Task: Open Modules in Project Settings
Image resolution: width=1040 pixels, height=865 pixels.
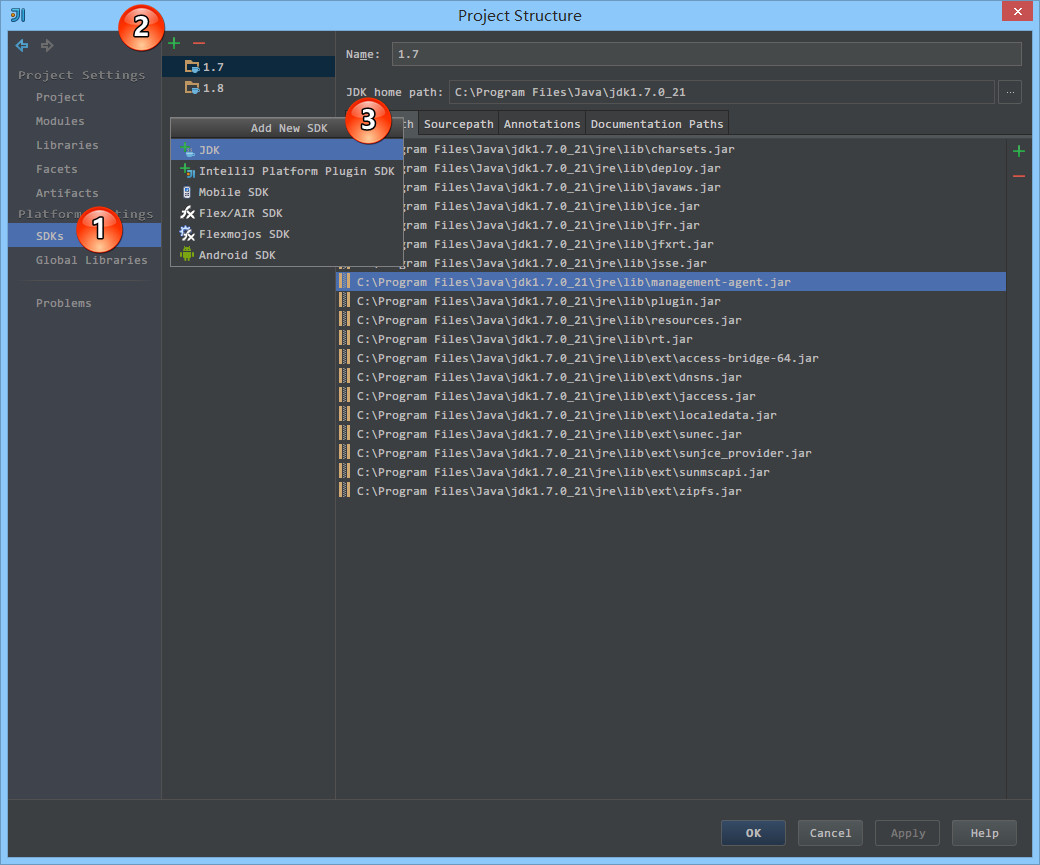Action: tap(60, 121)
